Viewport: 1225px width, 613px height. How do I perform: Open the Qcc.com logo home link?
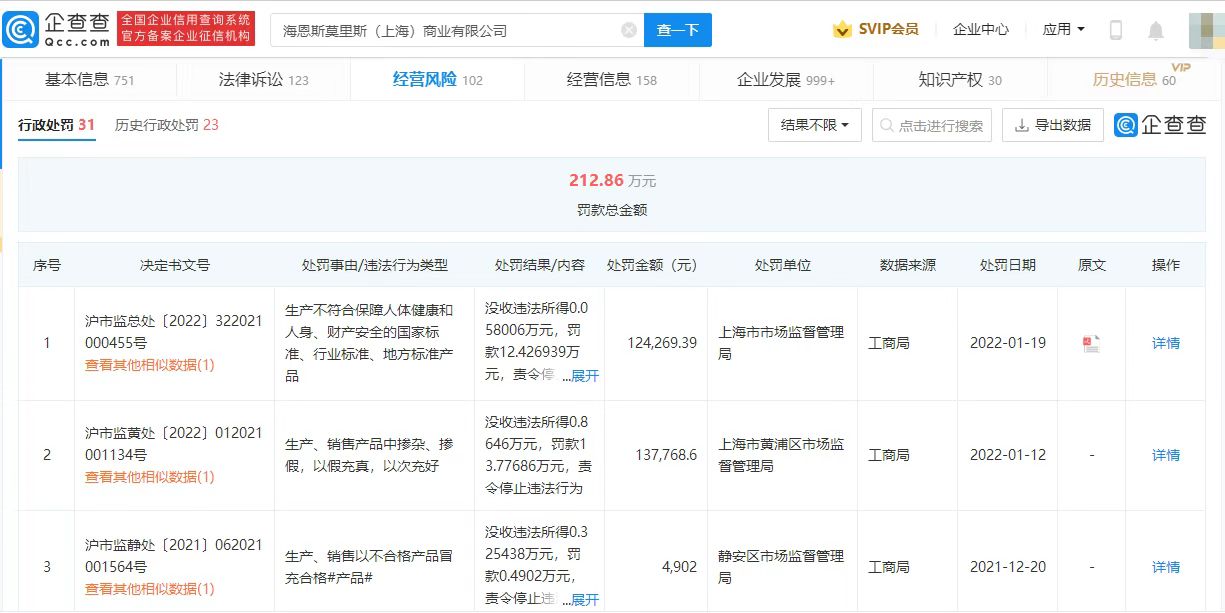pyautogui.click(x=56, y=30)
